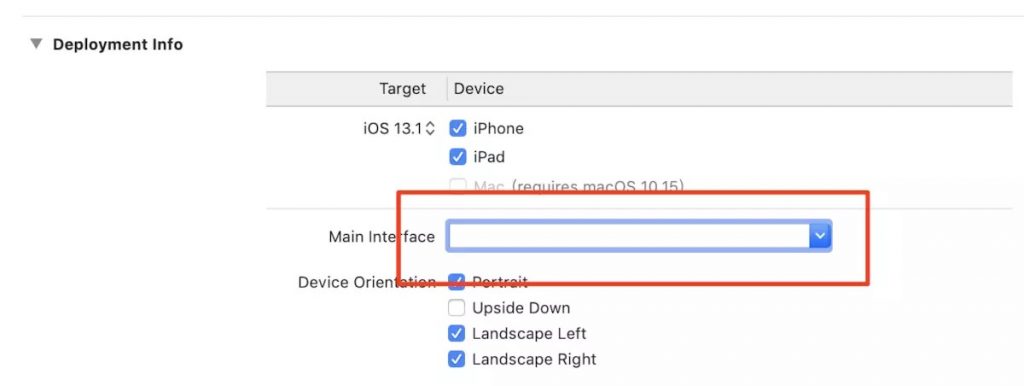Click the Device Orientation label
The width and height of the screenshot is (1024, 386).
pyautogui.click(x=367, y=282)
